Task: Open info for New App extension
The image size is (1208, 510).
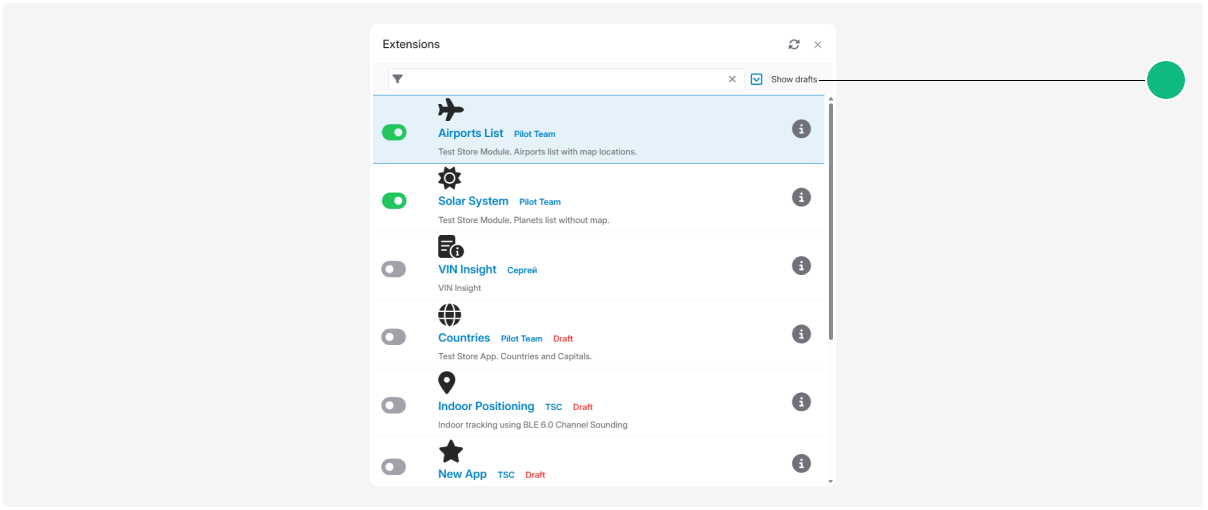Action: click(x=801, y=464)
